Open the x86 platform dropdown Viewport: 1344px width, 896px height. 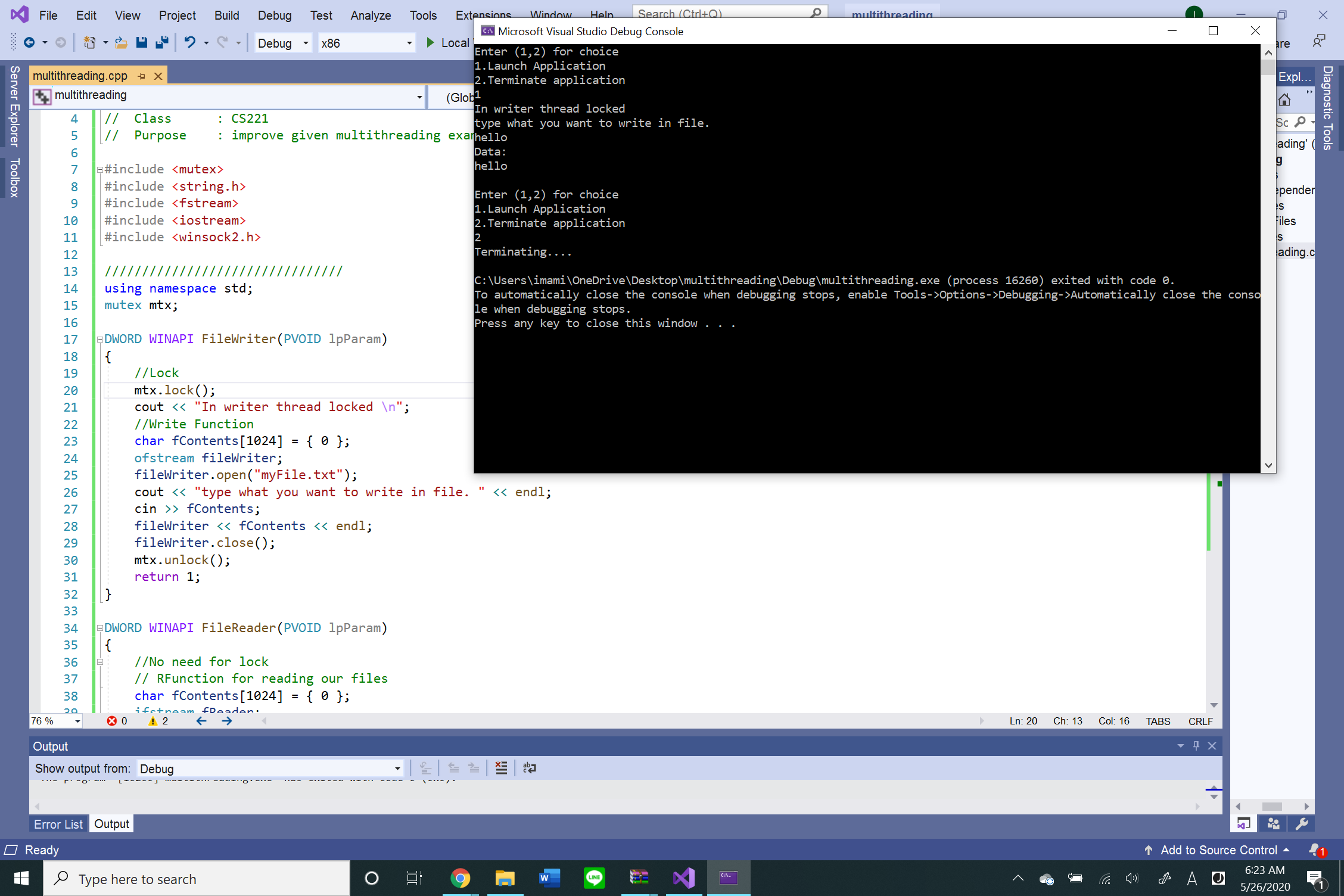[366, 43]
